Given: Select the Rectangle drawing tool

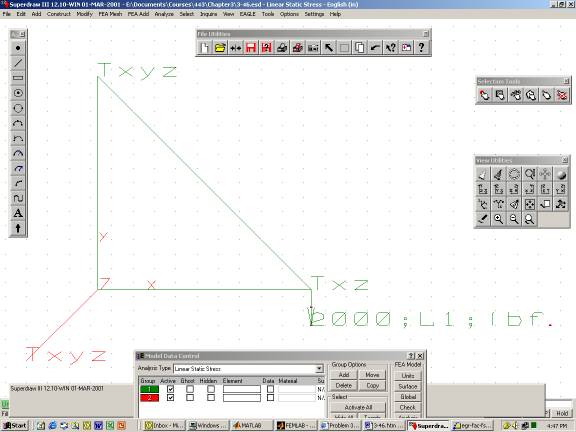Looking at the screenshot, I should [x=18, y=78].
